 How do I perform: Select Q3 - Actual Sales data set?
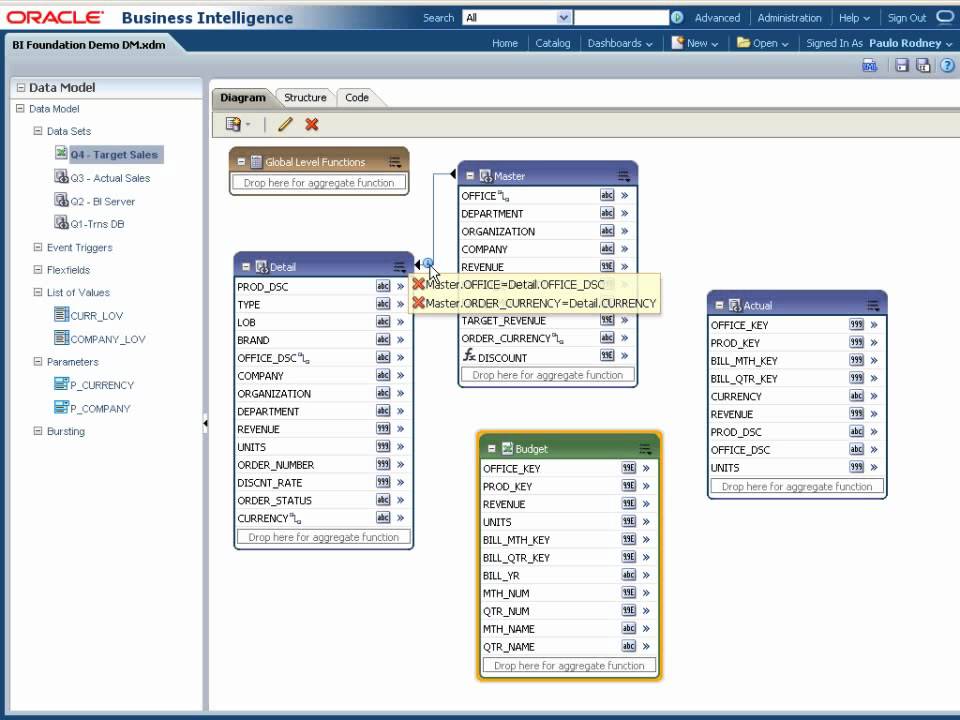tap(110, 178)
